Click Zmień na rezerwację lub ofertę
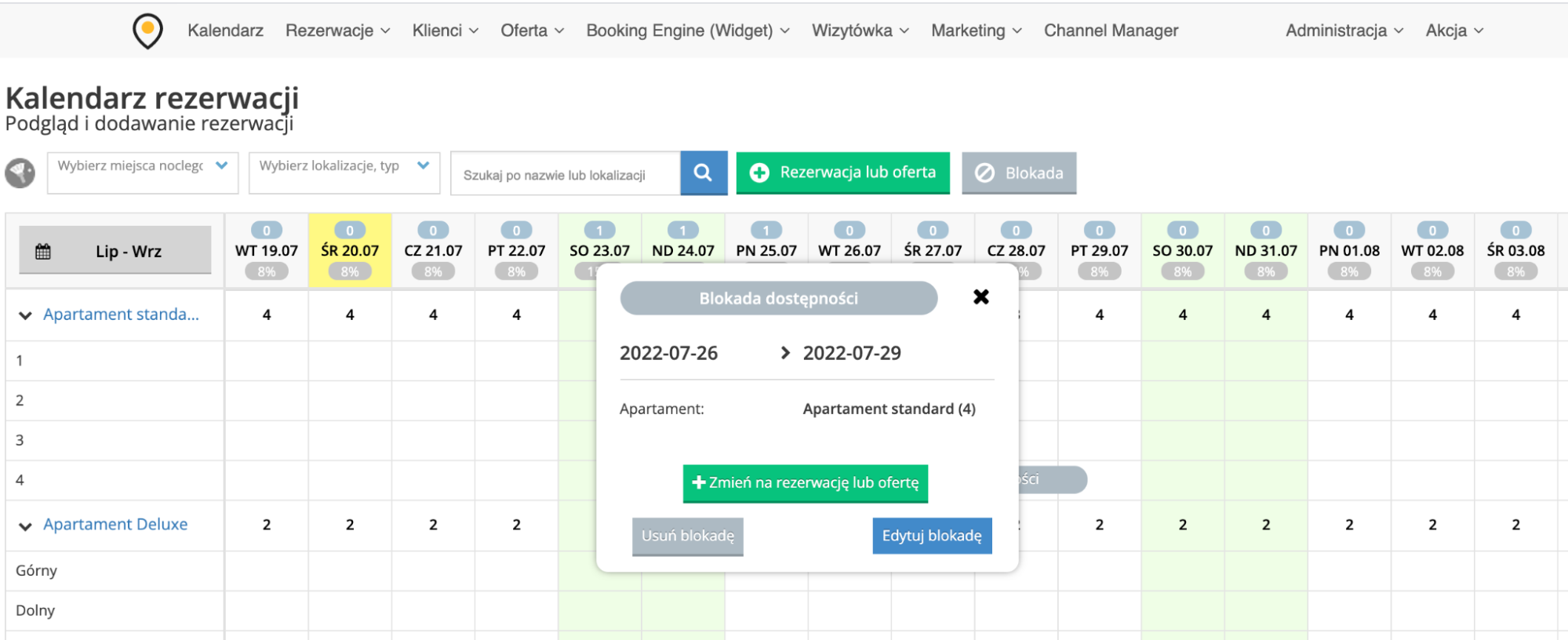Viewport: 1568px width, 640px height. tap(805, 483)
